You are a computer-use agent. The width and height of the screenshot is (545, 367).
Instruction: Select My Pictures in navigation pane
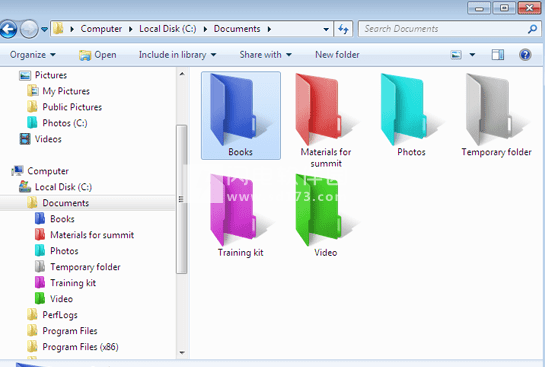click(66, 91)
